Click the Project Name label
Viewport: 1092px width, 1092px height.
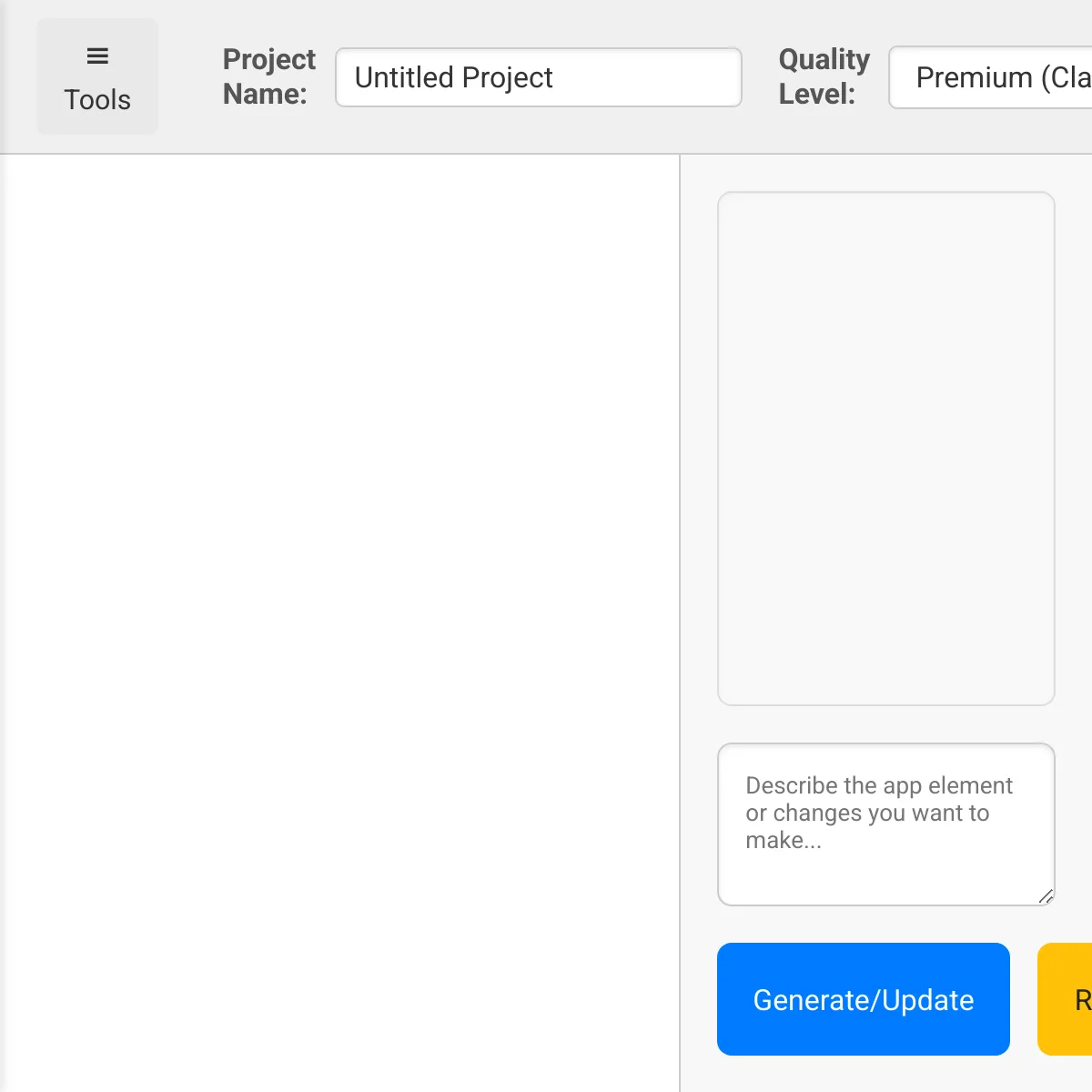pyautogui.click(x=268, y=76)
